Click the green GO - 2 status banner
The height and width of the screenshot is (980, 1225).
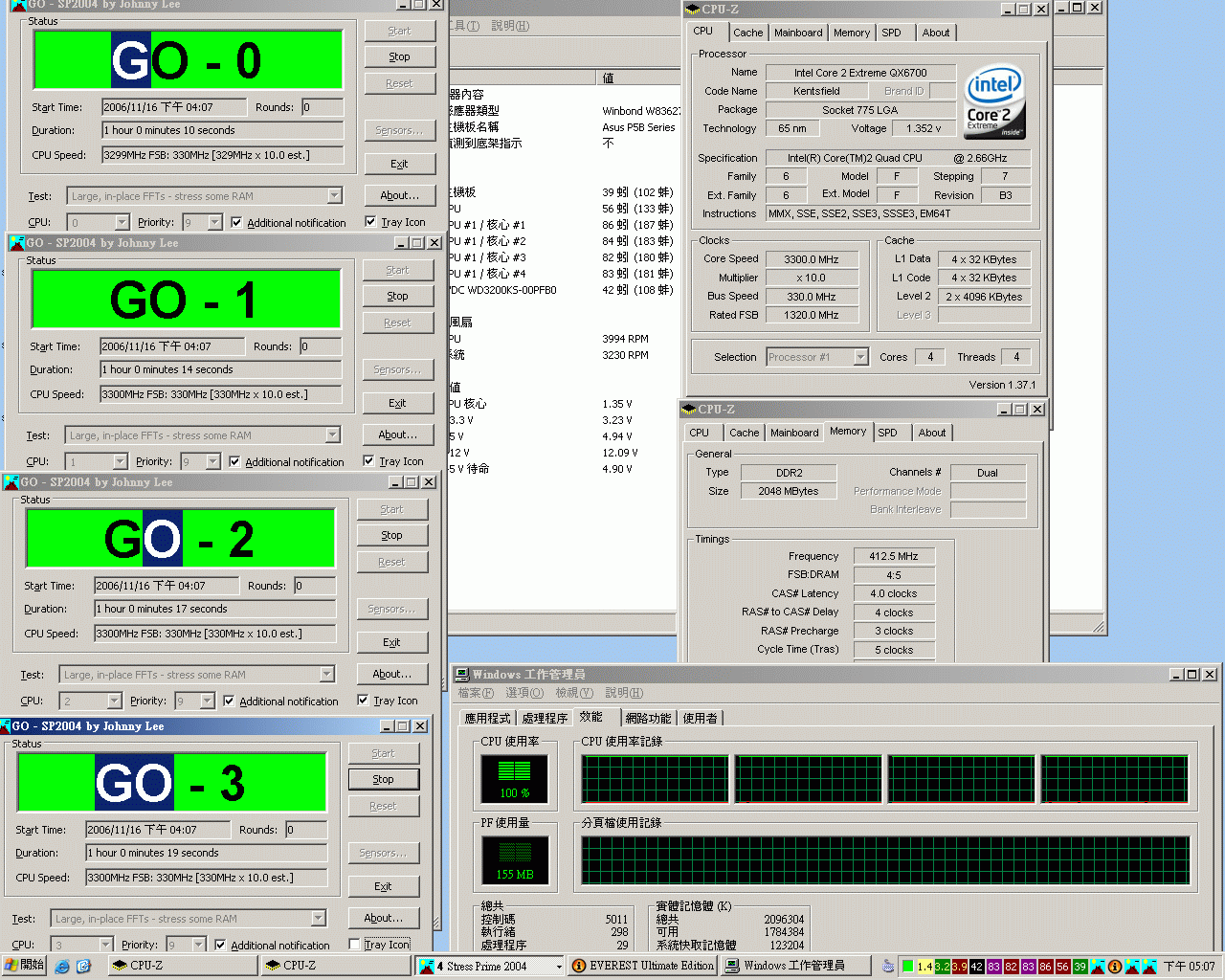click(x=181, y=539)
